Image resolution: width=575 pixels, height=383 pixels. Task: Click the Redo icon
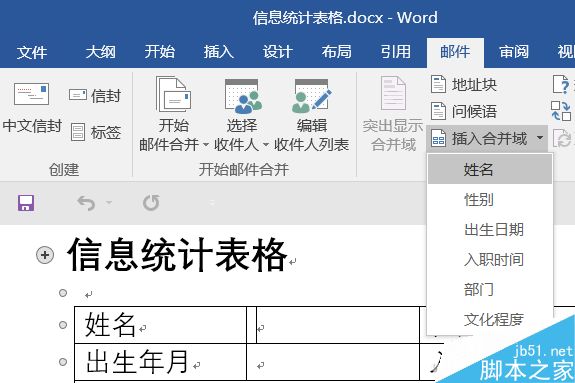click(x=151, y=203)
